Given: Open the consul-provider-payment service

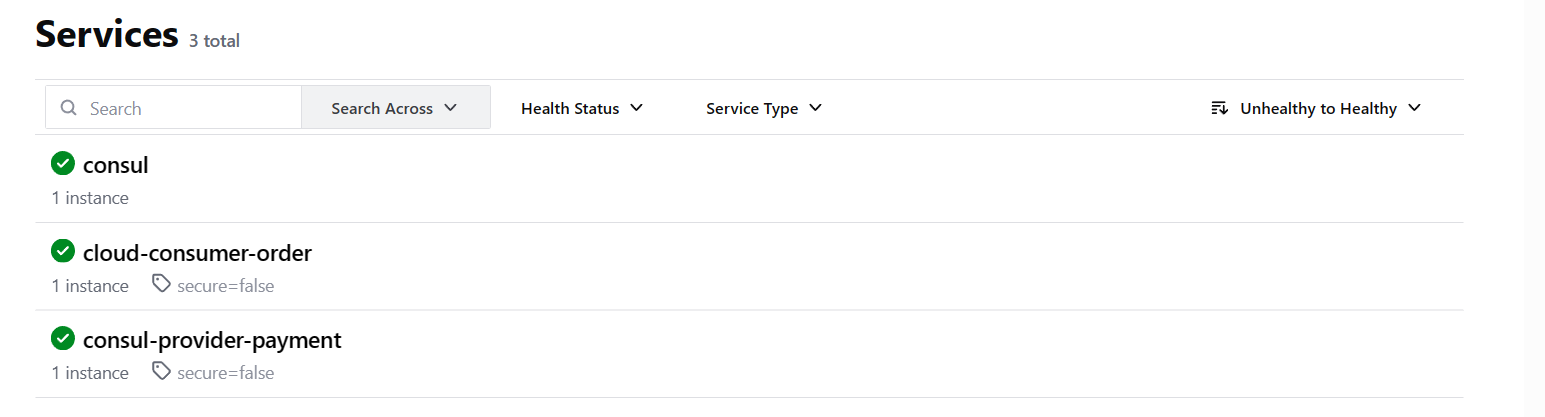Looking at the screenshot, I should 212,340.
